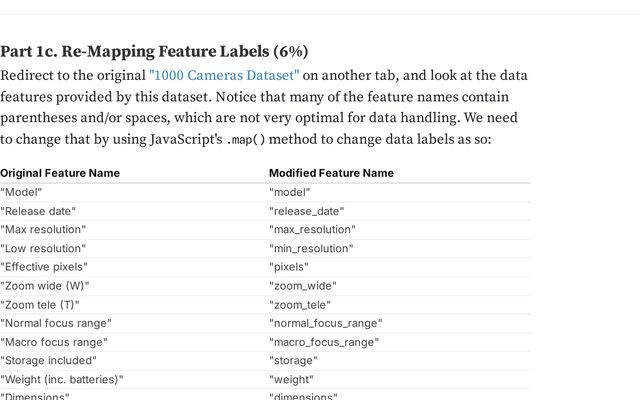
Task: Click the .map() inline code text
Action: click(x=246, y=139)
